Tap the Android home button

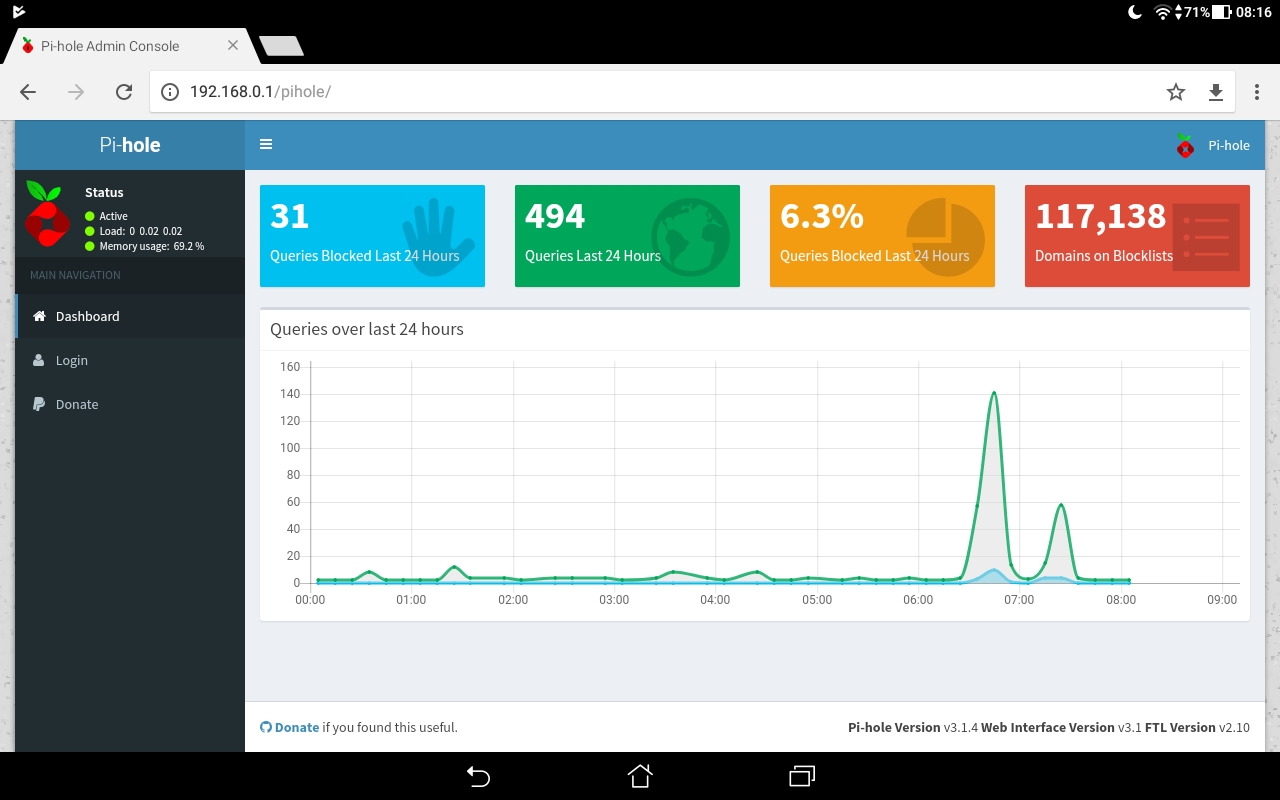coord(640,776)
